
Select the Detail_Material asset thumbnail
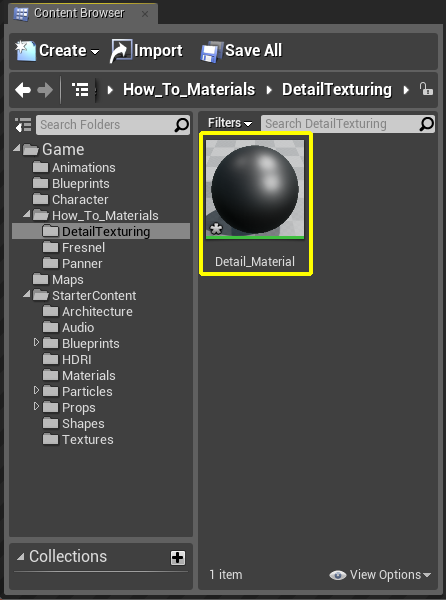tap(255, 189)
